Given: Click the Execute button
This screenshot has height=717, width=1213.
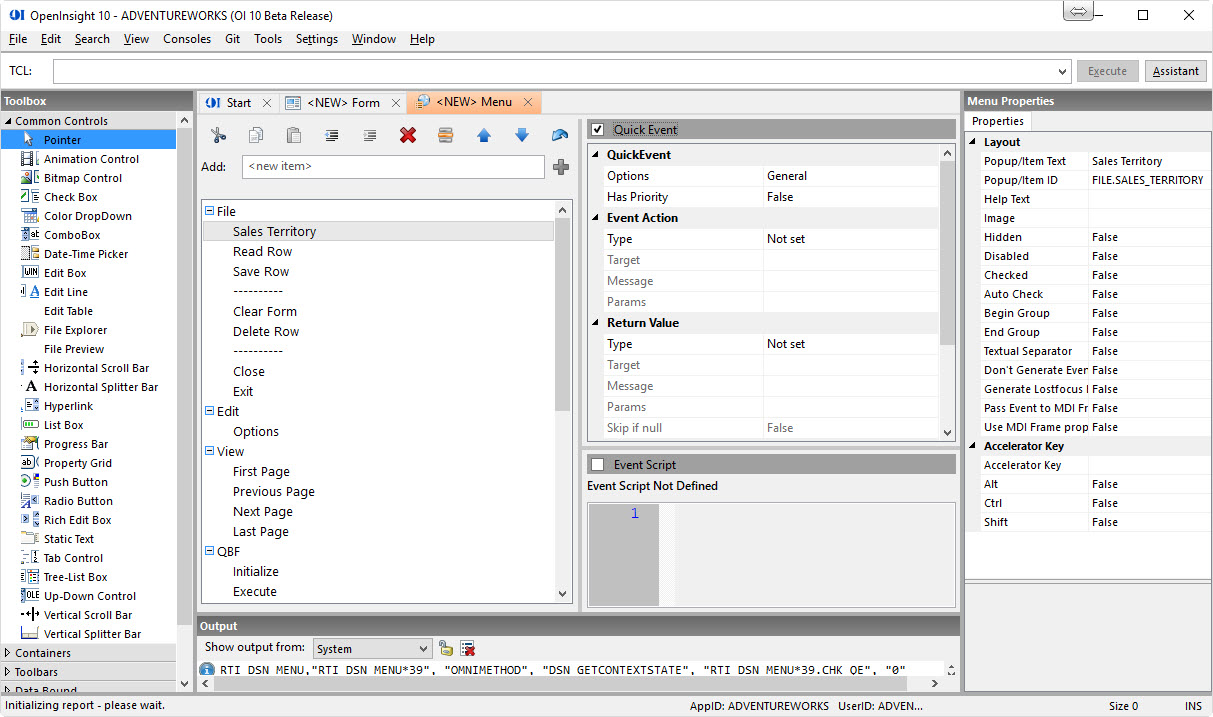Looking at the screenshot, I should [x=1107, y=71].
